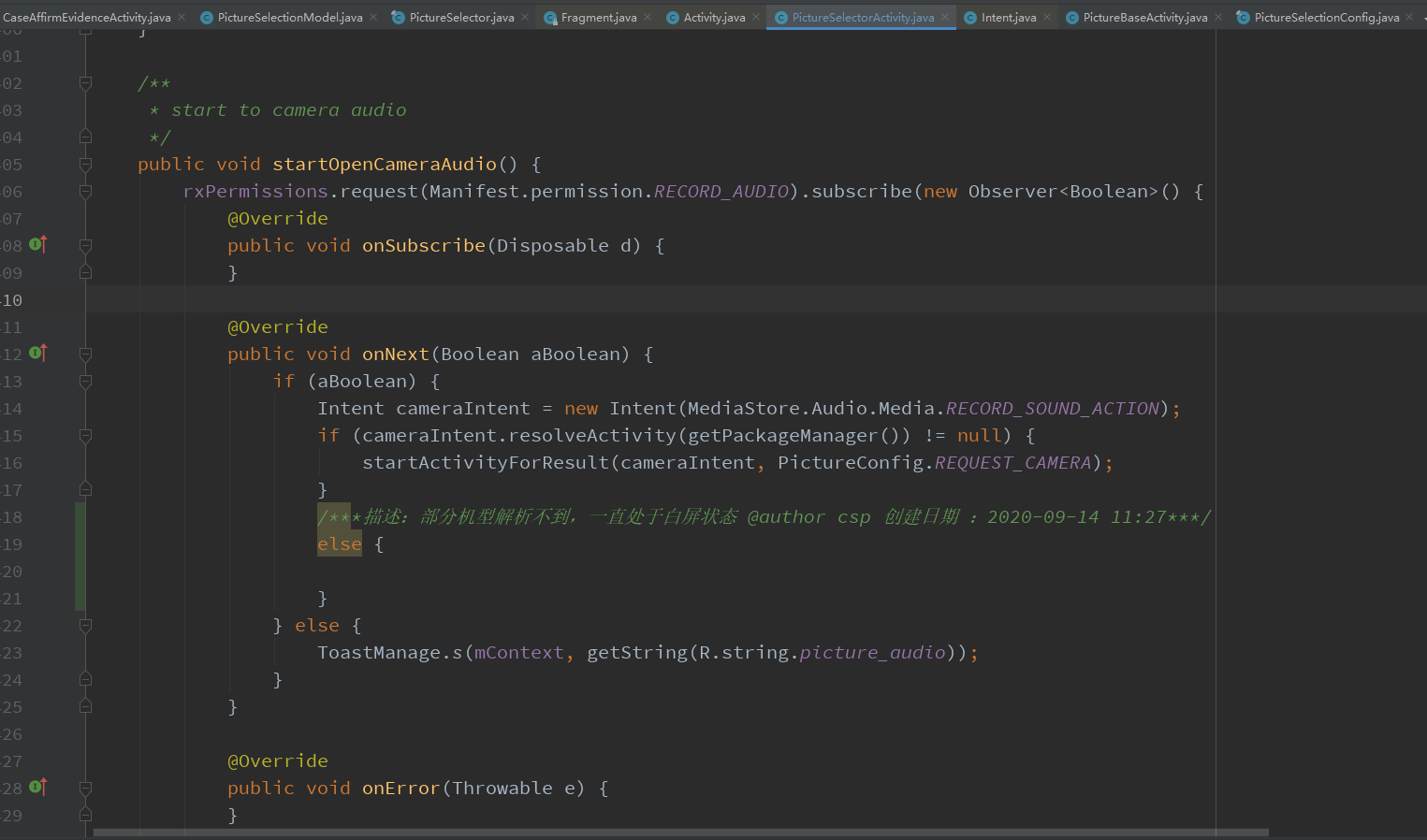This screenshot has height=840, width=1427.
Task: Close the Fragment.java tab
Action: (646, 16)
